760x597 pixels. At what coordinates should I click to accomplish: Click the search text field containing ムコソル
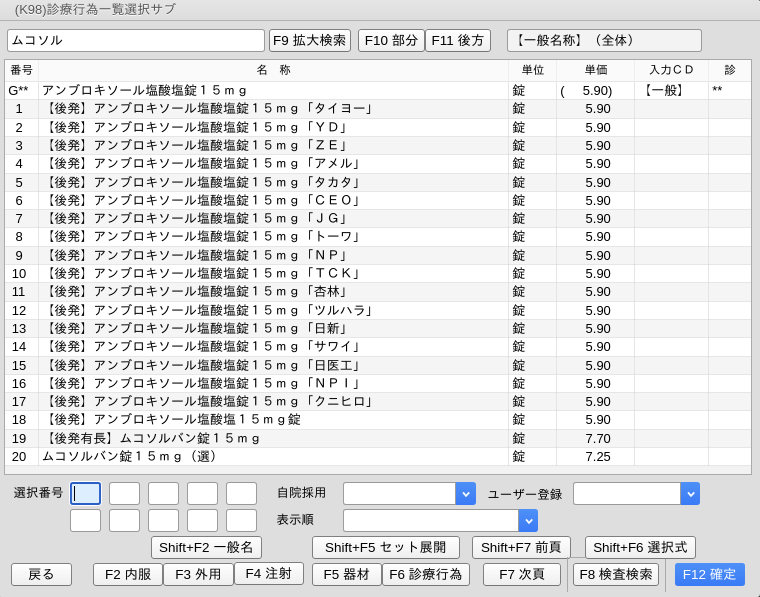[x=136, y=41]
